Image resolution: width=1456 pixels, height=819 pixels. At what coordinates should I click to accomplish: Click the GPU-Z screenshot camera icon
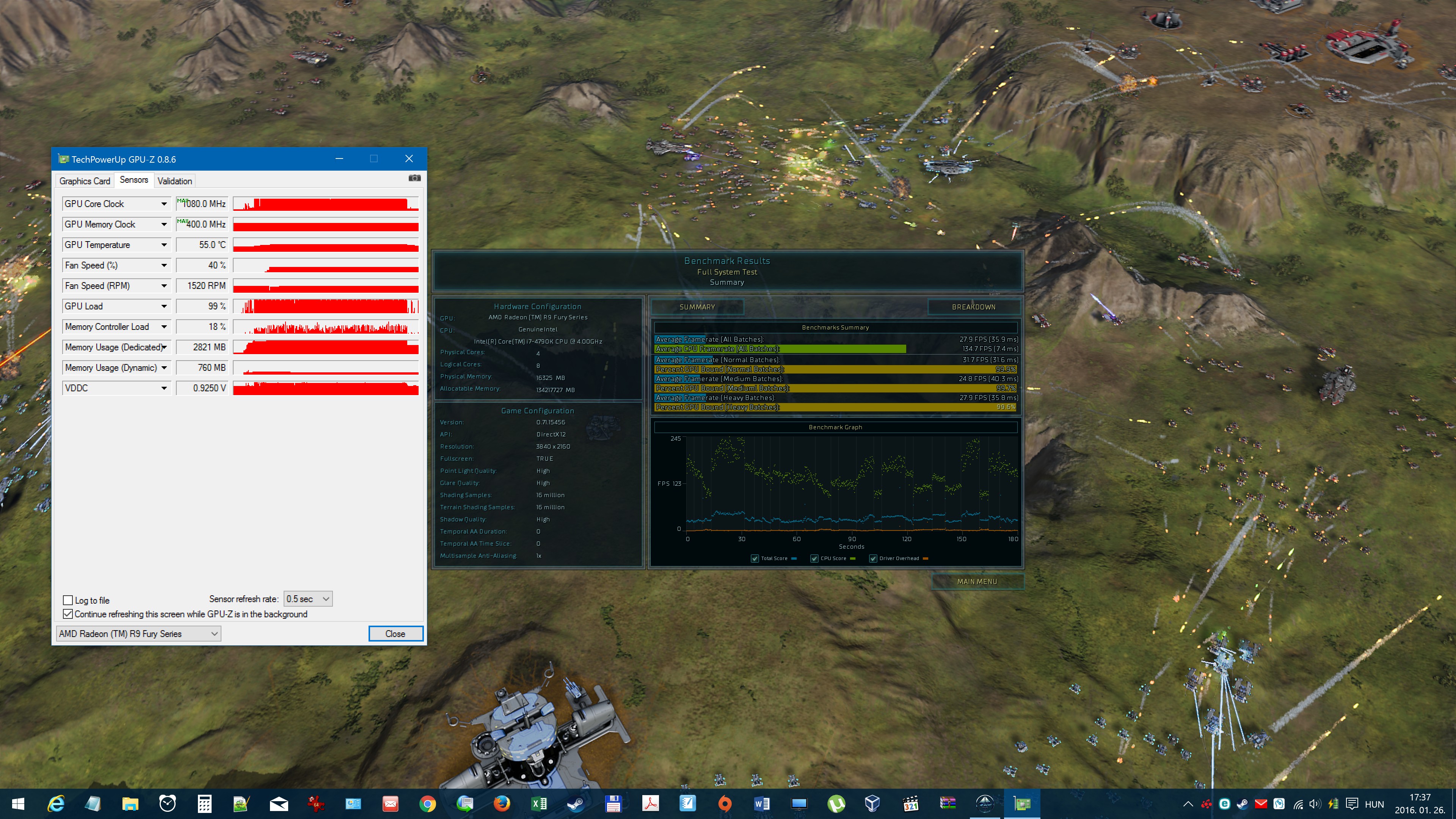pos(414,178)
